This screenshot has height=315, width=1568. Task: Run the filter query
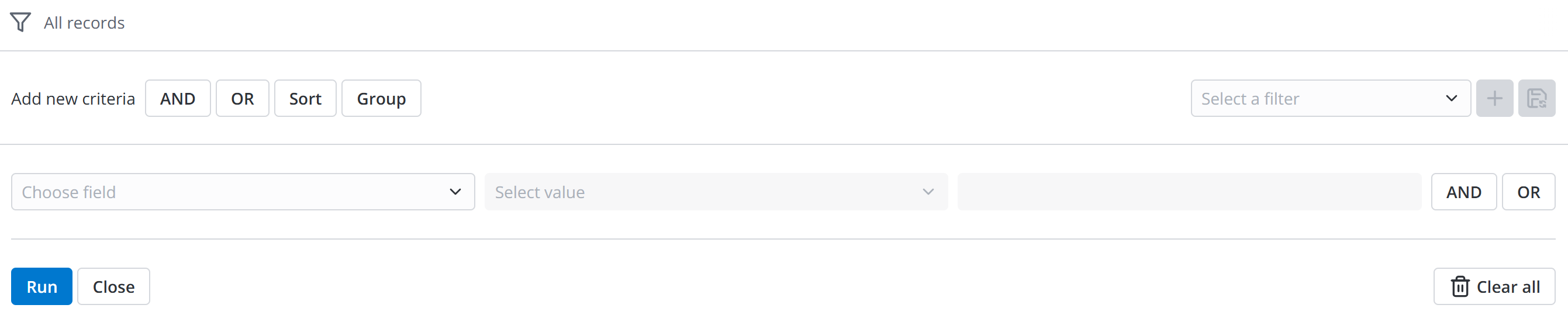click(42, 286)
